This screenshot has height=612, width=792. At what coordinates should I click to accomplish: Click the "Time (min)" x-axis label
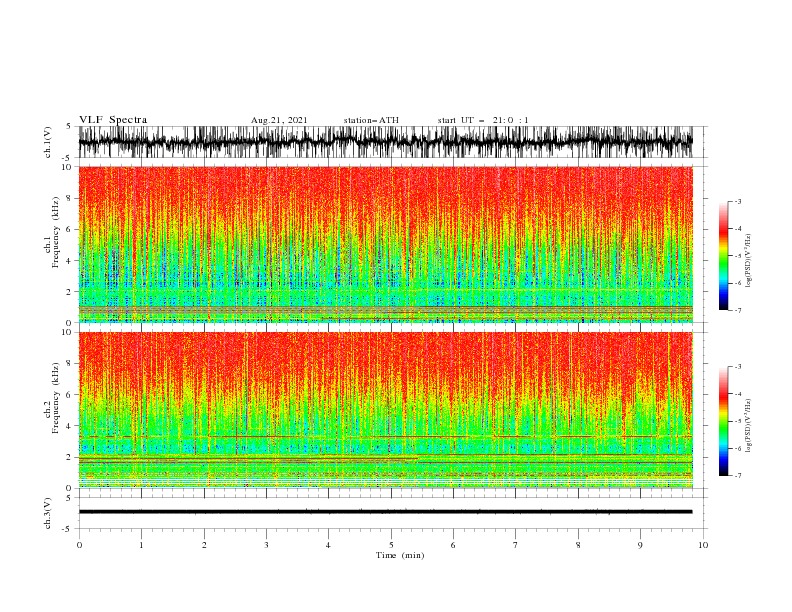pos(400,555)
